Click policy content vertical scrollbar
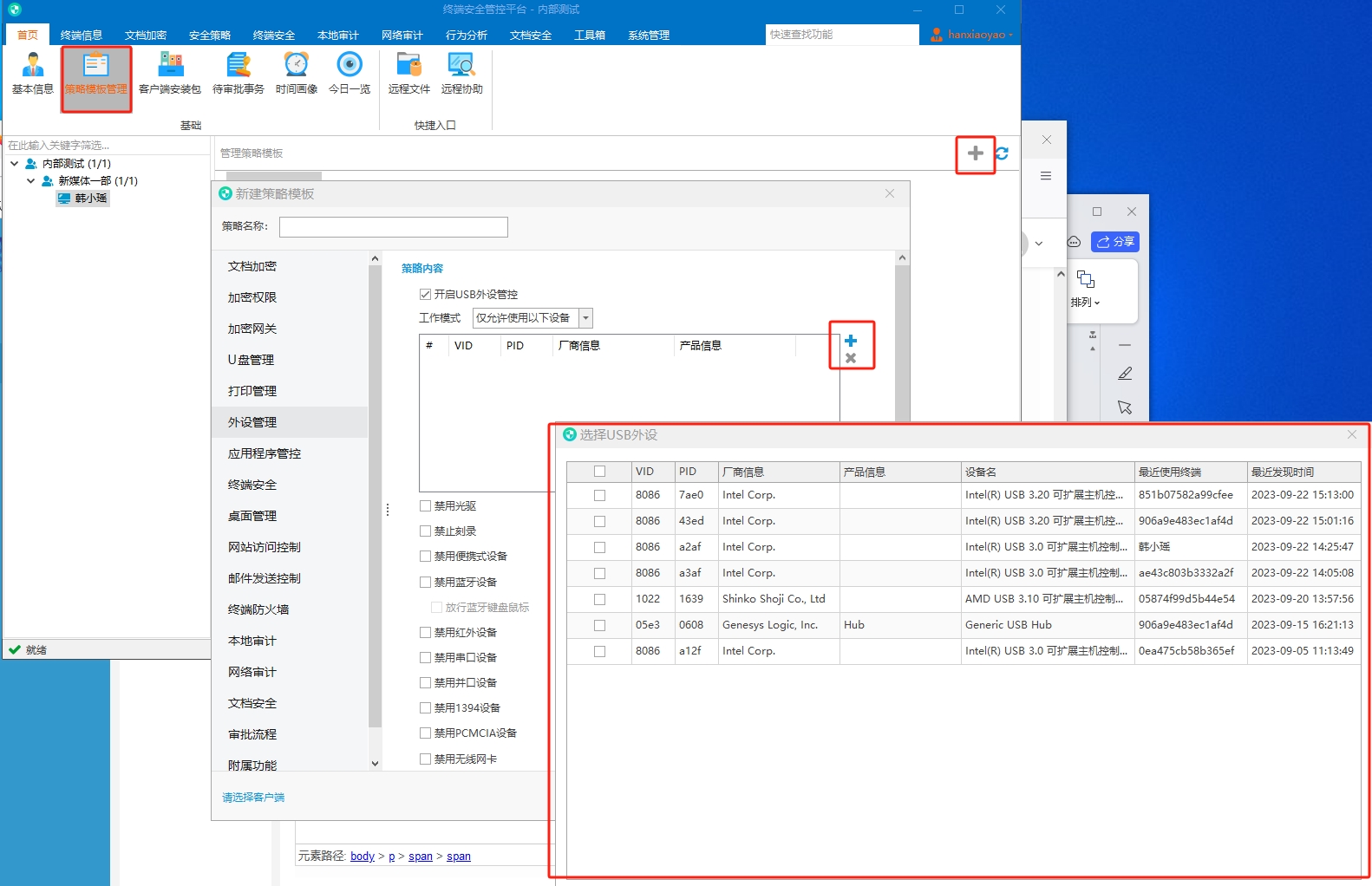1372x886 pixels. [x=902, y=342]
